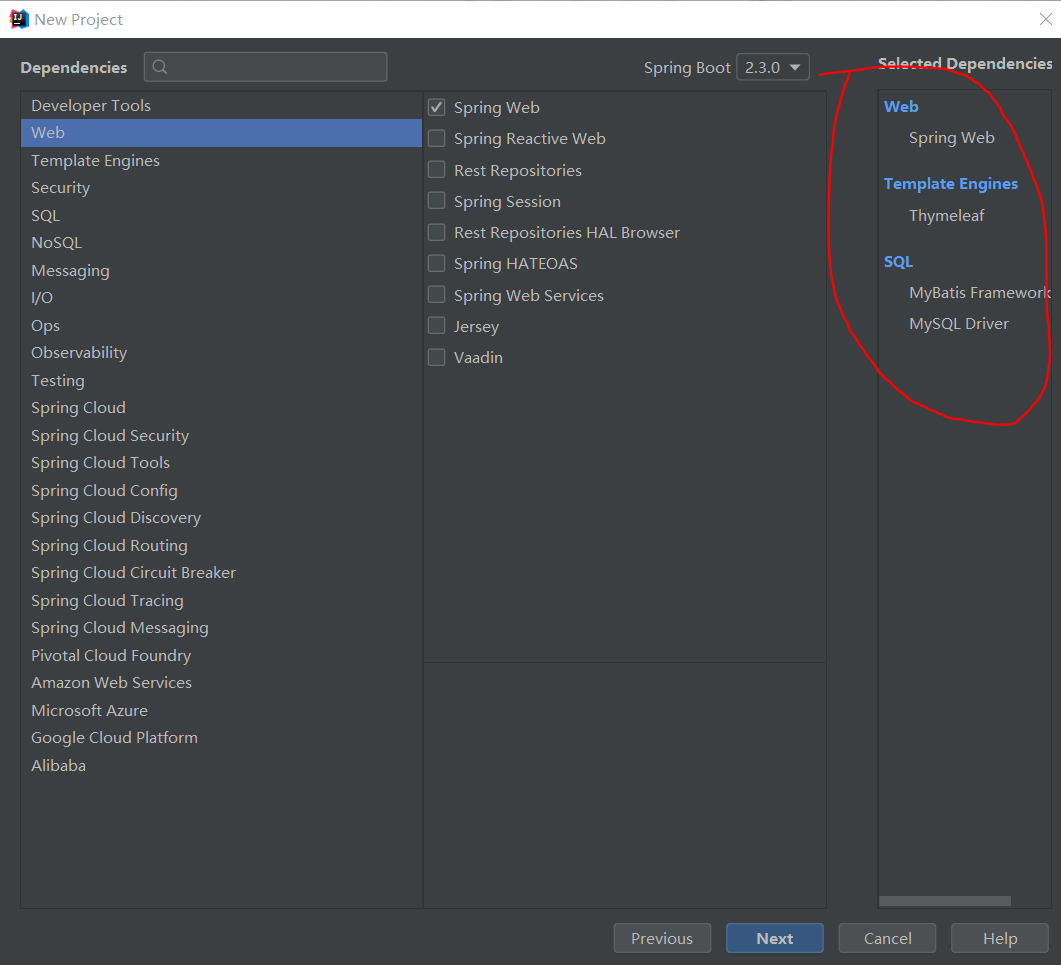Open the Spring Boot version dropdown
Screen dimensions: 1061x965
point(773,67)
